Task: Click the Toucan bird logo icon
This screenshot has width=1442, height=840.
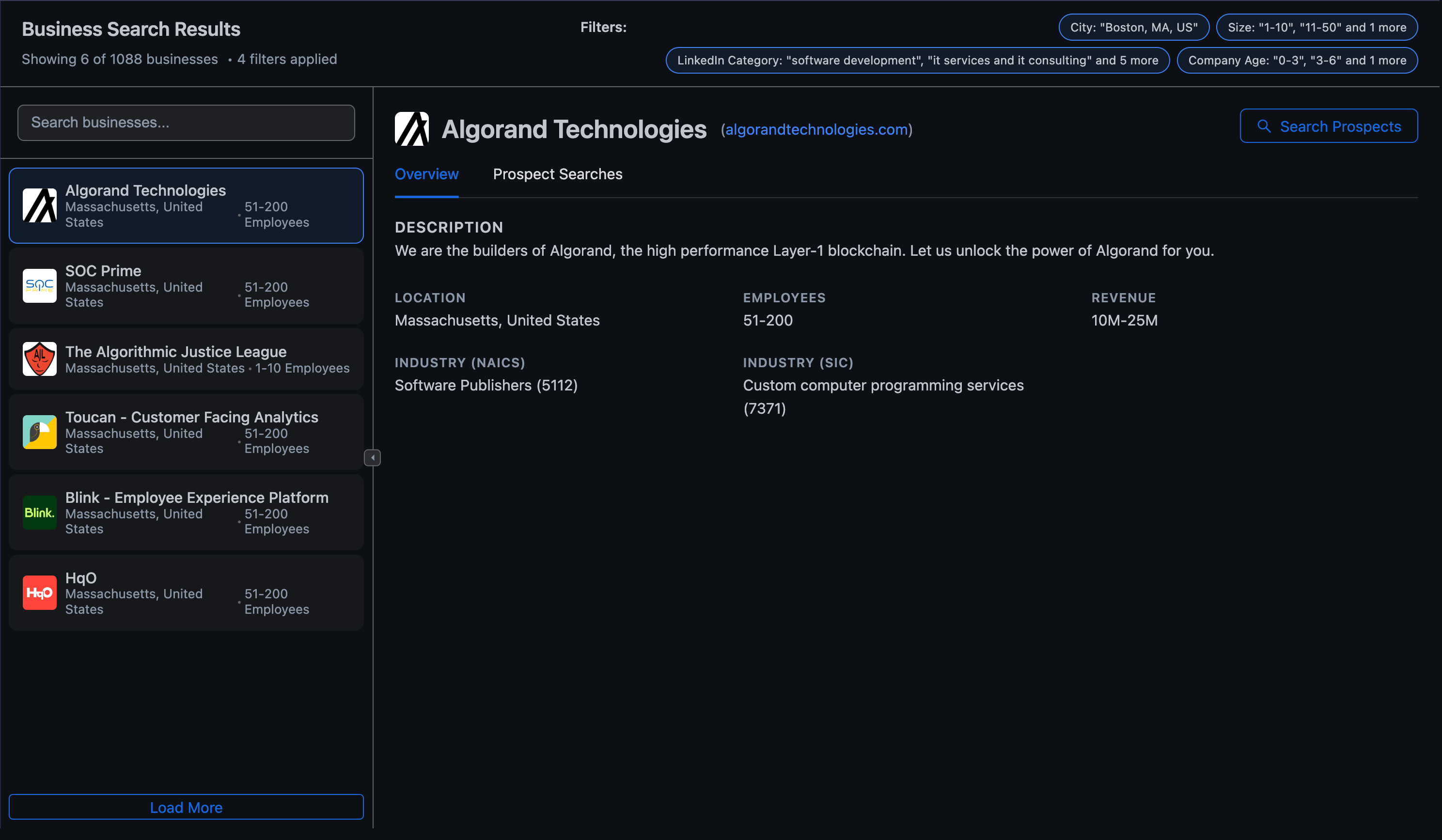Action: 39,432
